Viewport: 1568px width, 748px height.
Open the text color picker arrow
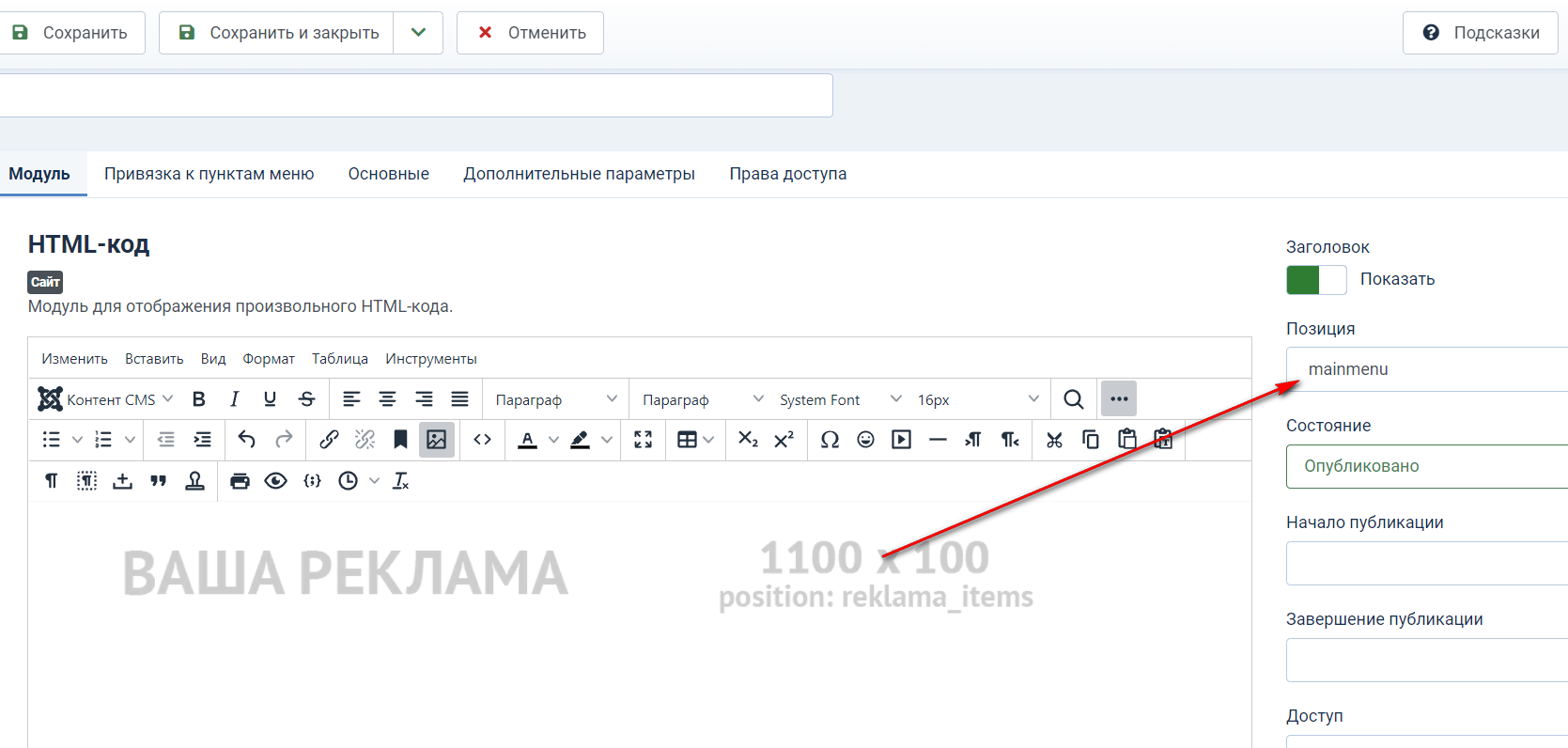coord(553,440)
